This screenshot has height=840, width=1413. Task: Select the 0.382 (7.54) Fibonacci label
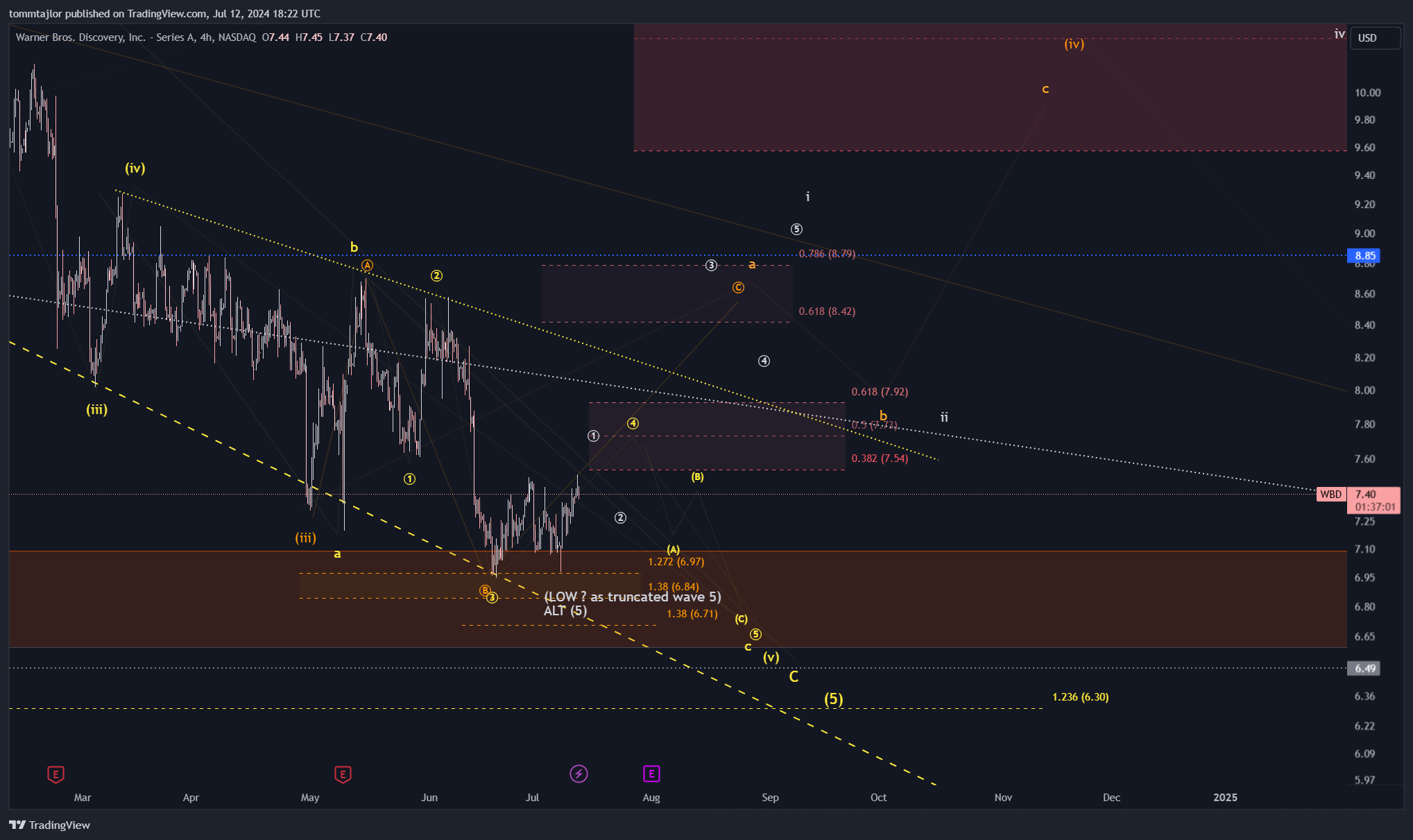coord(880,458)
